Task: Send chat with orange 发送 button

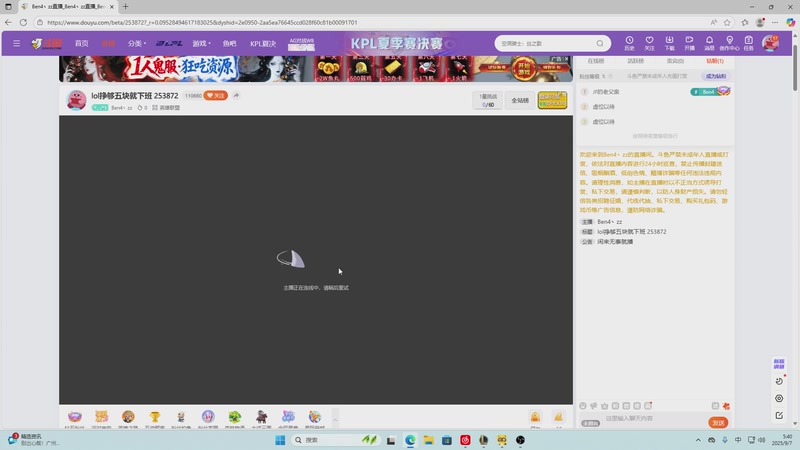Action: point(718,422)
